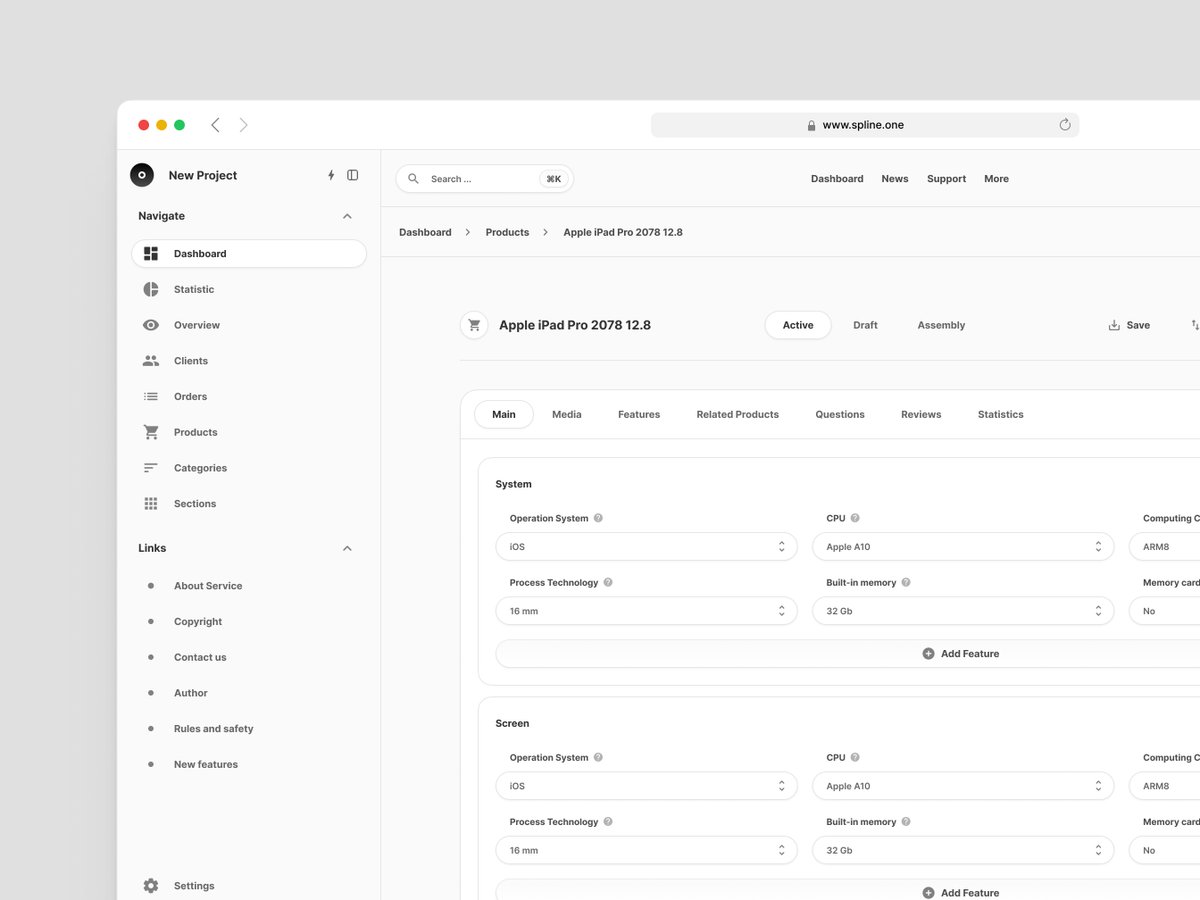Open Screen Built-in memory dropdown (32 Gb)
The width and height of the screenshot is (1200, 900).
point(963,850)
